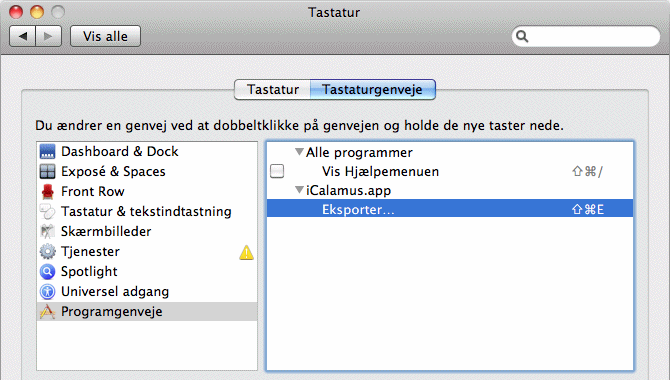Select the Eksporter… shortcut row
The width and height of the screenshot is (670, 380).
450,209
